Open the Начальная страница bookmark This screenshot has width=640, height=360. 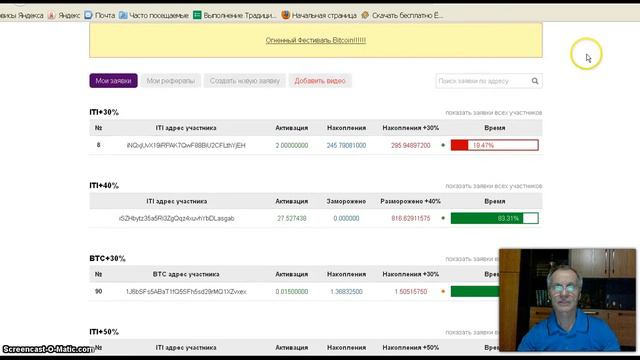tap(319, 16)
